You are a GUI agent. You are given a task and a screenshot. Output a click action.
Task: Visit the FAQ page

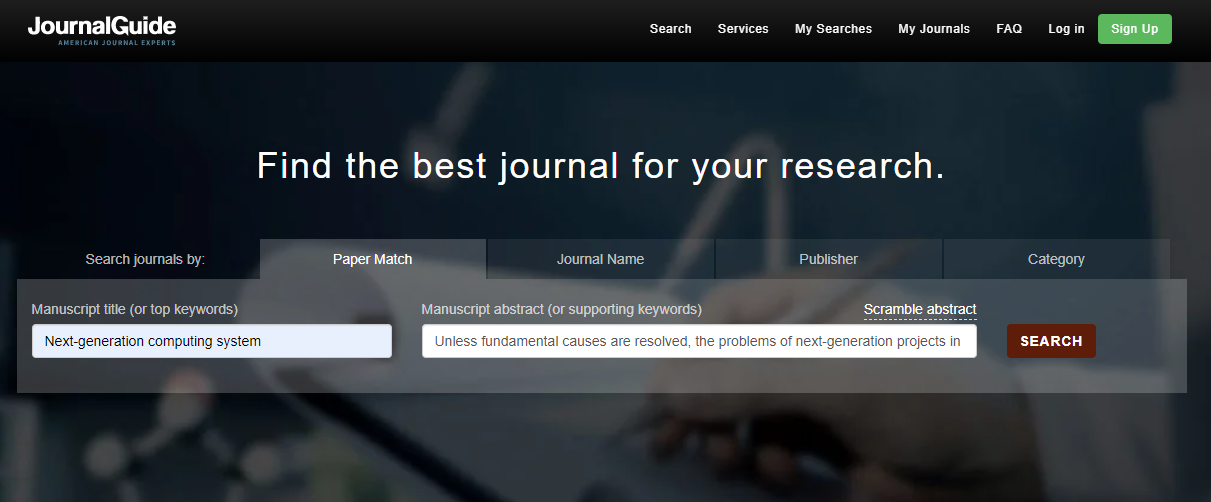click(1009, 29)
